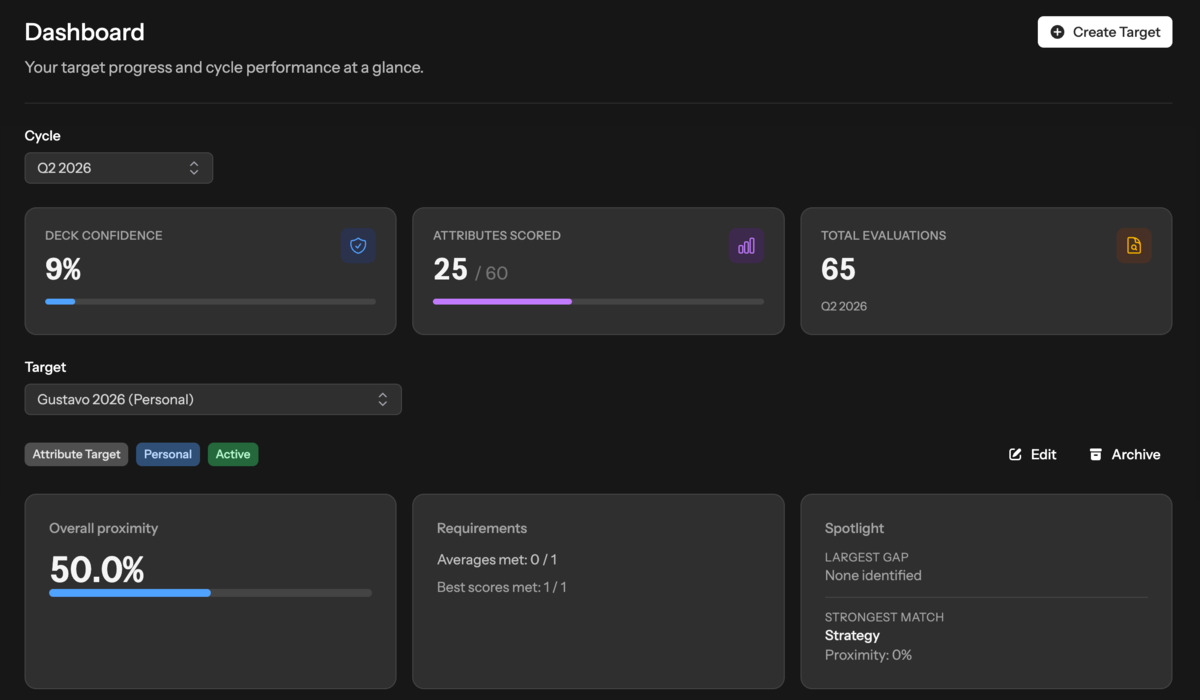The image size is (1200, 700).
Task: Click the 9% Deck Confidence value
Action: click(63, 269)
